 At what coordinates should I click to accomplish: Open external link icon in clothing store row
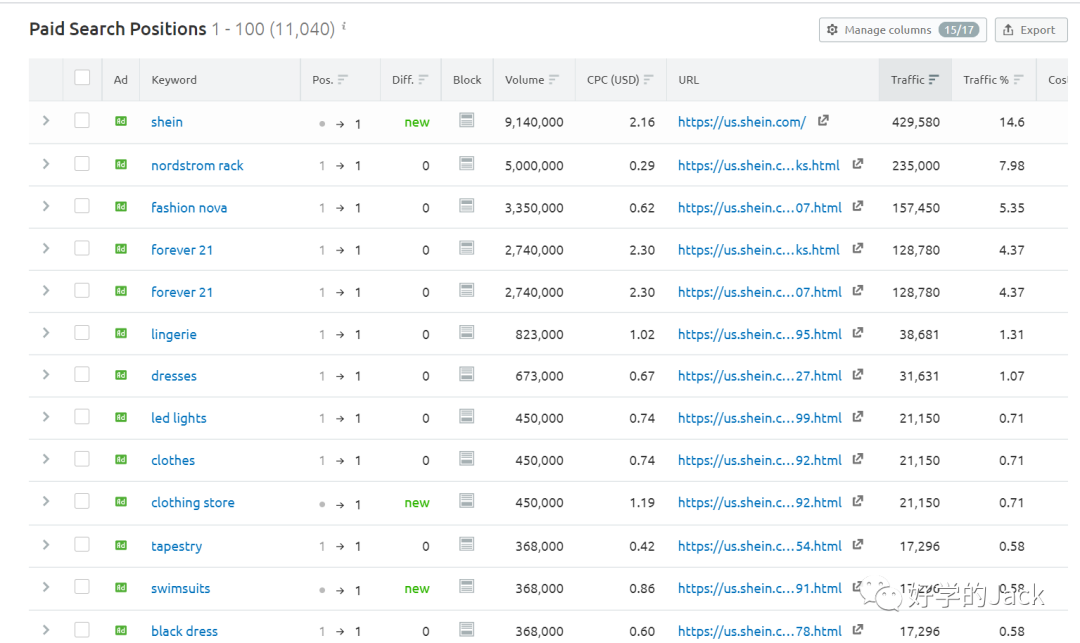[857, 501]
